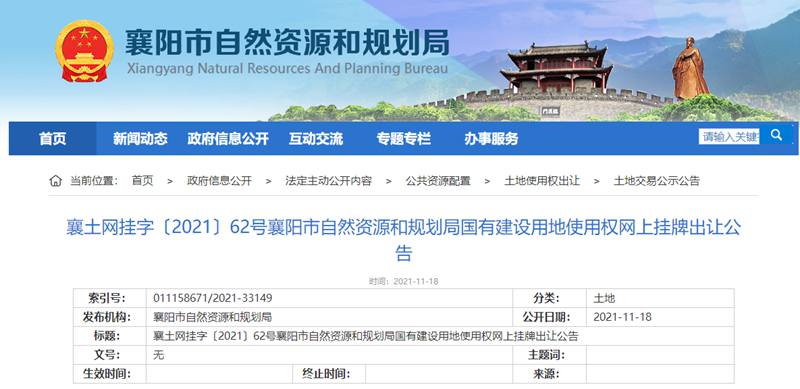Open the 政府信息公开 navigation item
This screenshot has width=800, height=389.
click(228, 138)
